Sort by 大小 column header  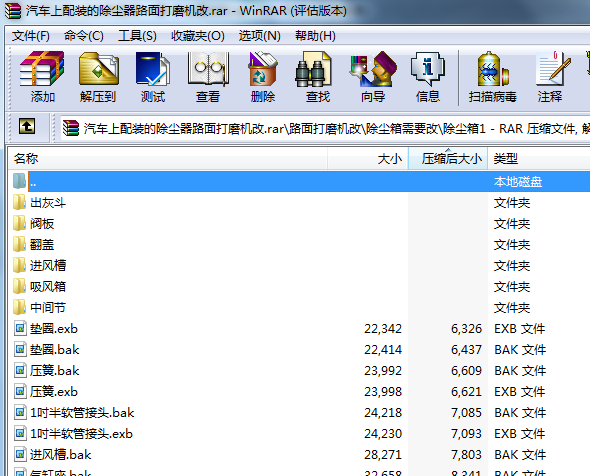point(368,158)
